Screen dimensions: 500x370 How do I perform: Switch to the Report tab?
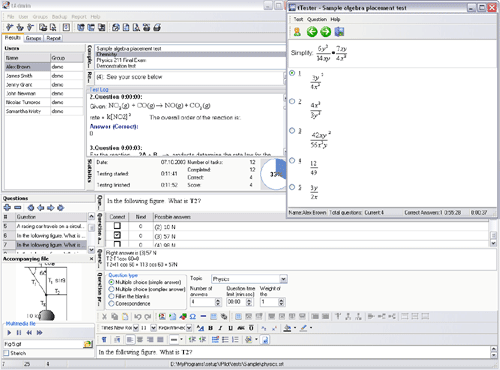(x=53, y=38)
